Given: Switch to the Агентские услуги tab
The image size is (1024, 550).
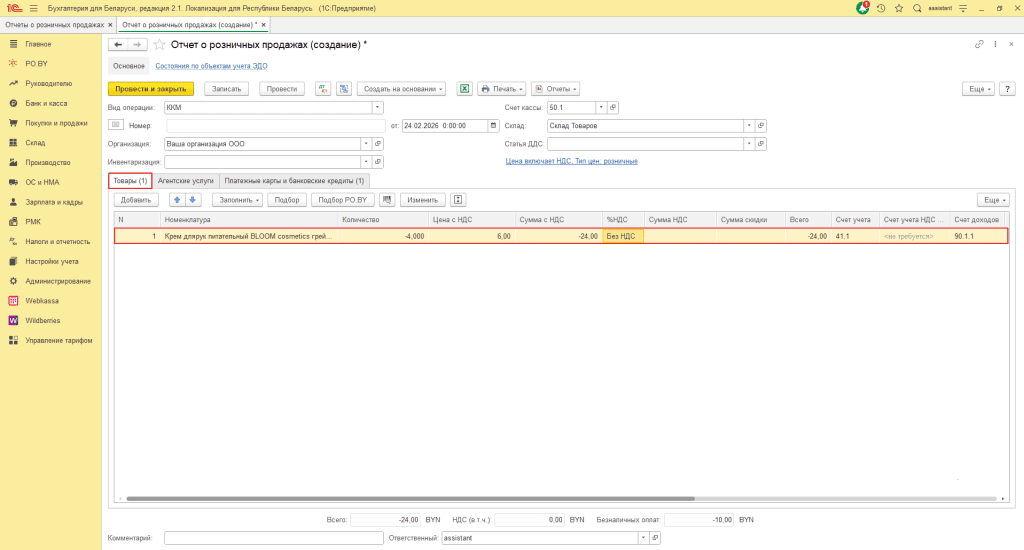Looking at the screenshot, I should [x=186, y=181].
